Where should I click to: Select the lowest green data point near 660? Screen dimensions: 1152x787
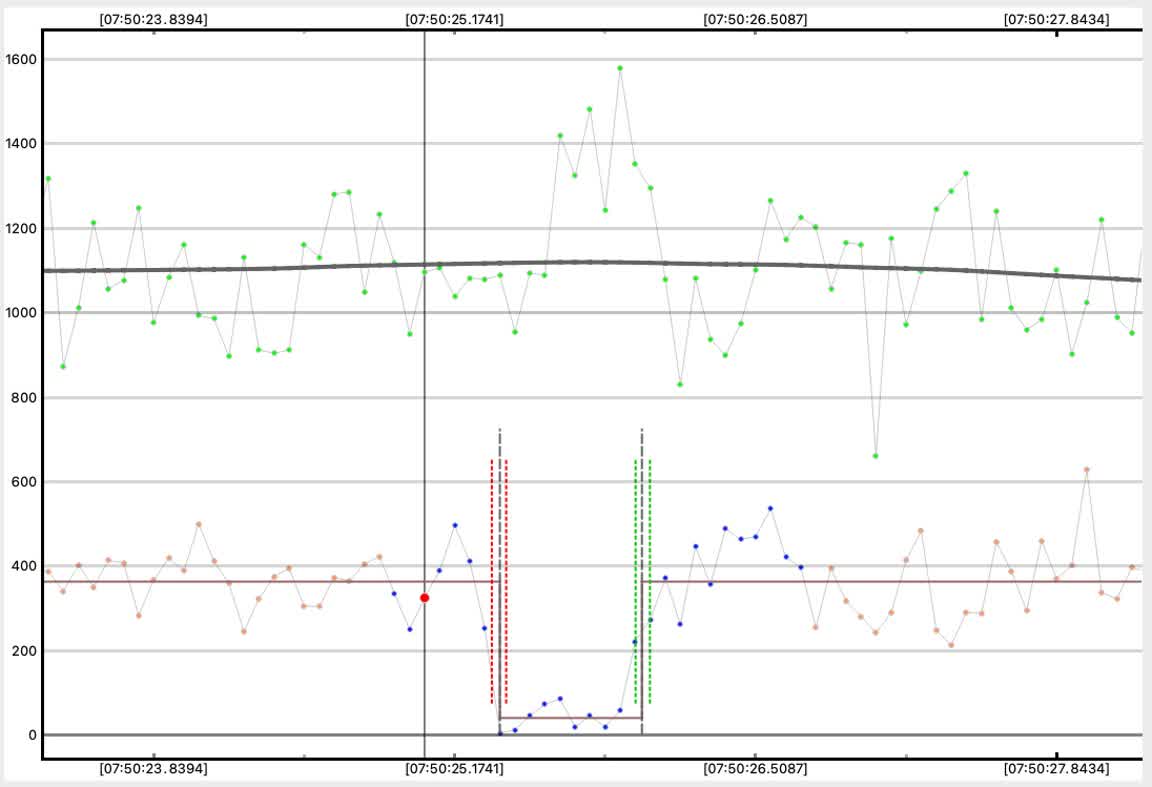click(x=876, y=456)
